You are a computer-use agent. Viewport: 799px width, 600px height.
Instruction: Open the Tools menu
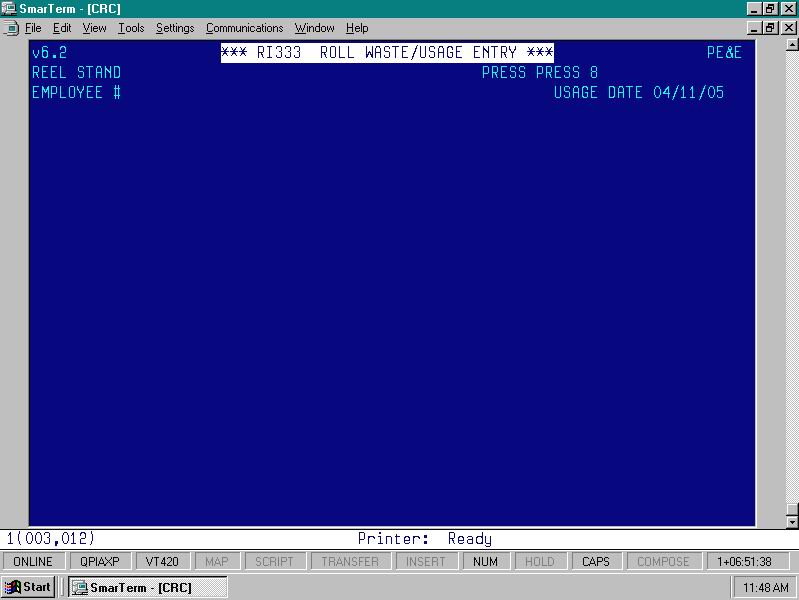pyautogui.click(x=131, y=28)
